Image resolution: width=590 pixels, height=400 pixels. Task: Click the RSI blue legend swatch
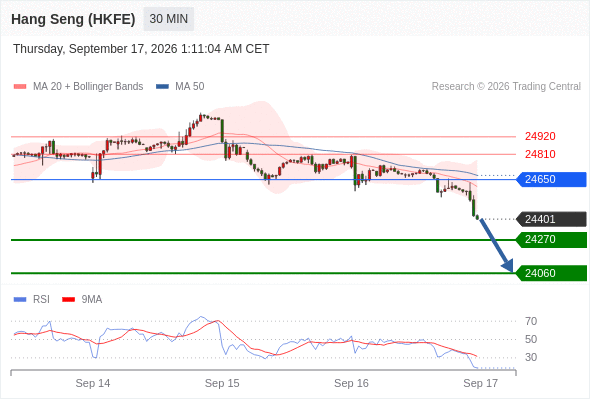20,300
